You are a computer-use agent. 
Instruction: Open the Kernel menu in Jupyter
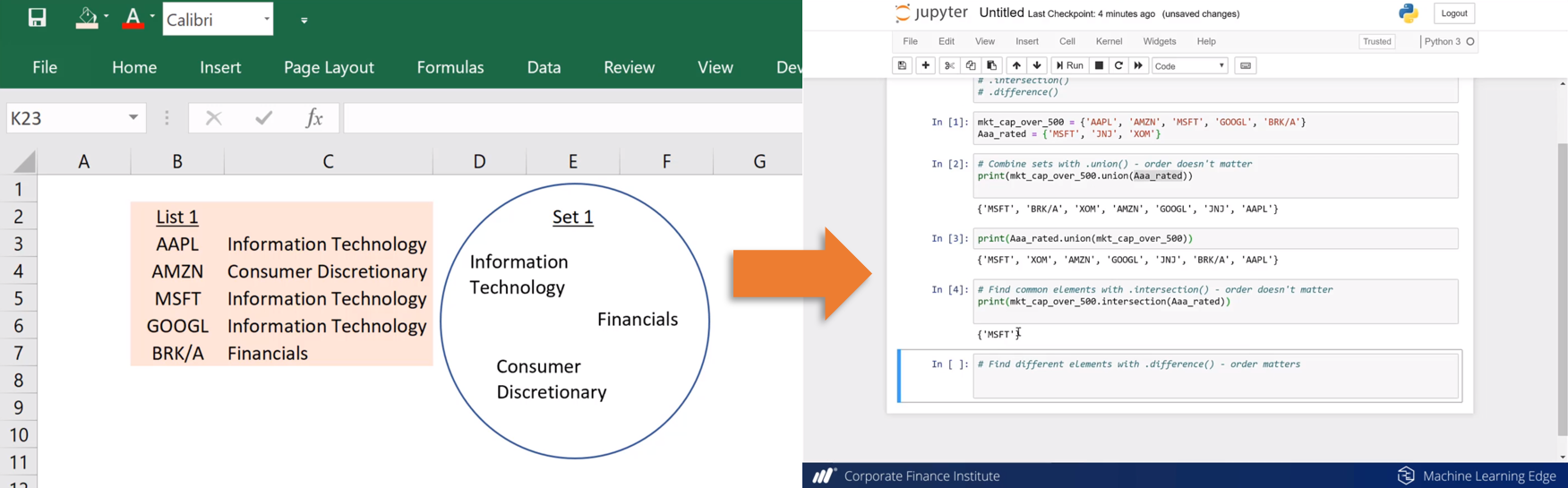(1109, 41)
